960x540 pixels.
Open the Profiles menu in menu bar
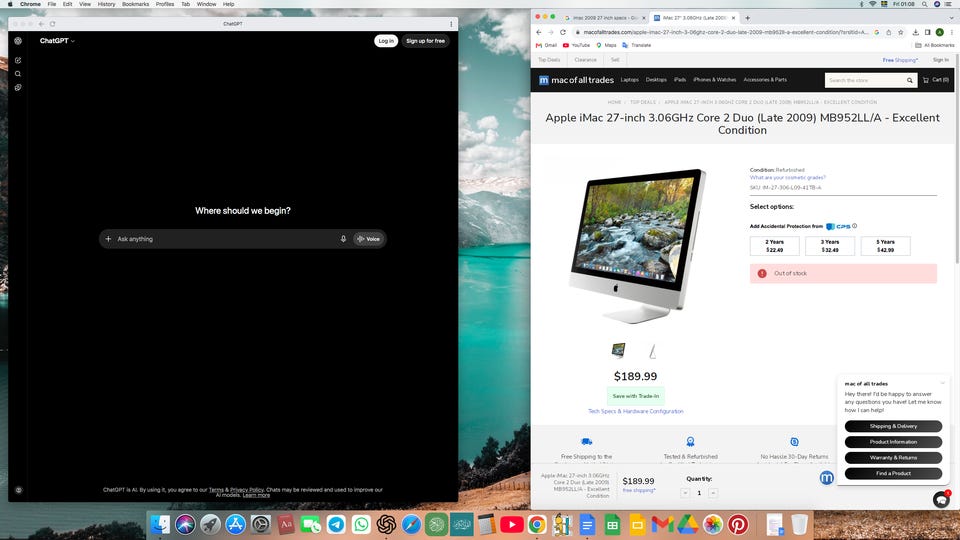pos(165,4)
